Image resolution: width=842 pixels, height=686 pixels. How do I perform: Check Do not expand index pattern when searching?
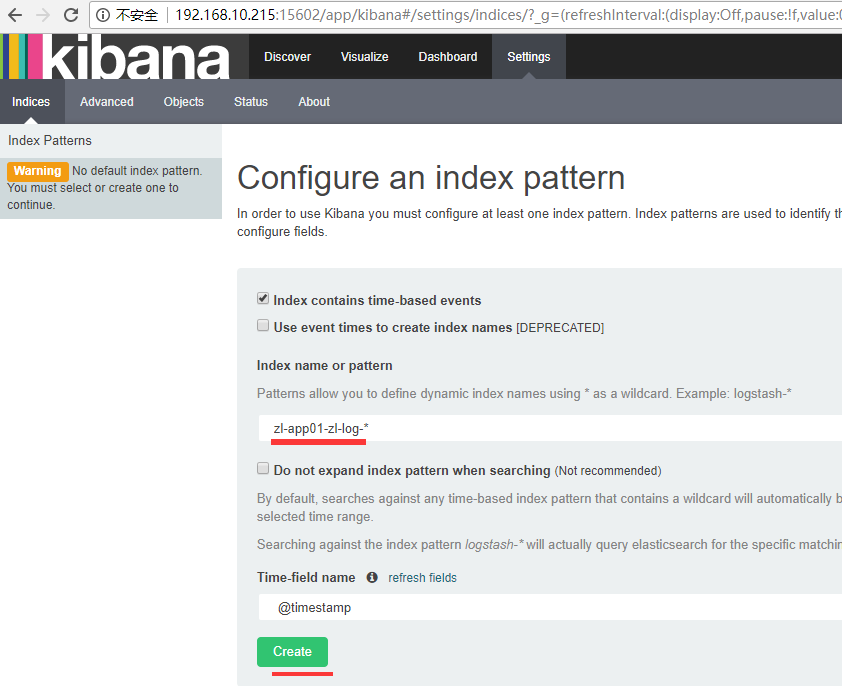[x=263, y=468]
